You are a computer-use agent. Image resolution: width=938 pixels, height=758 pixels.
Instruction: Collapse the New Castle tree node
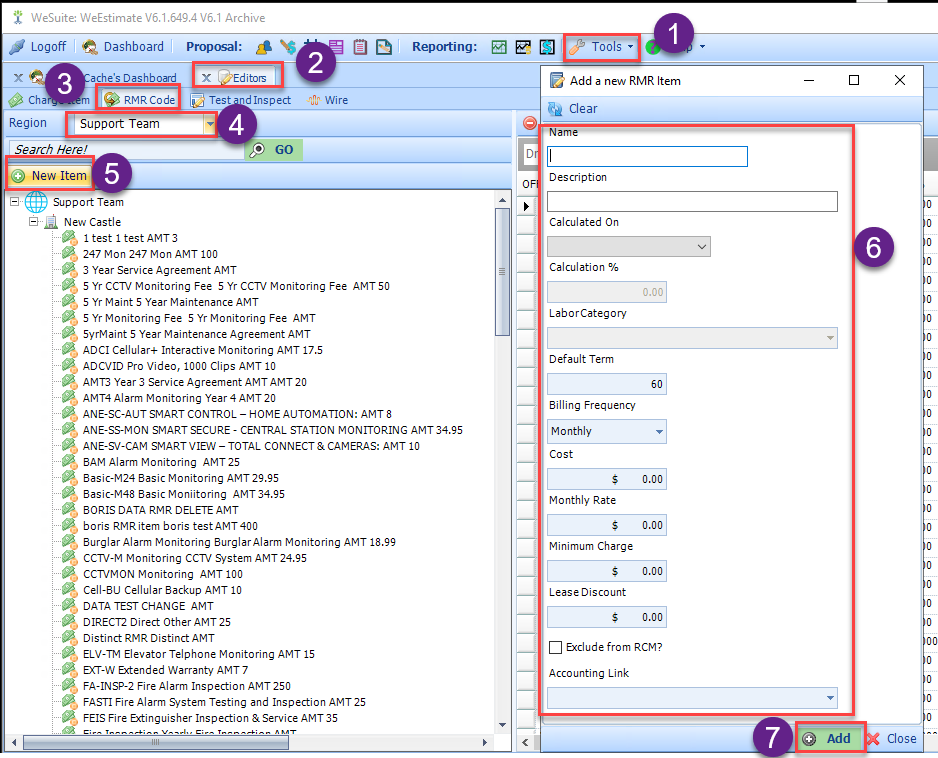[x=34, y=222]
